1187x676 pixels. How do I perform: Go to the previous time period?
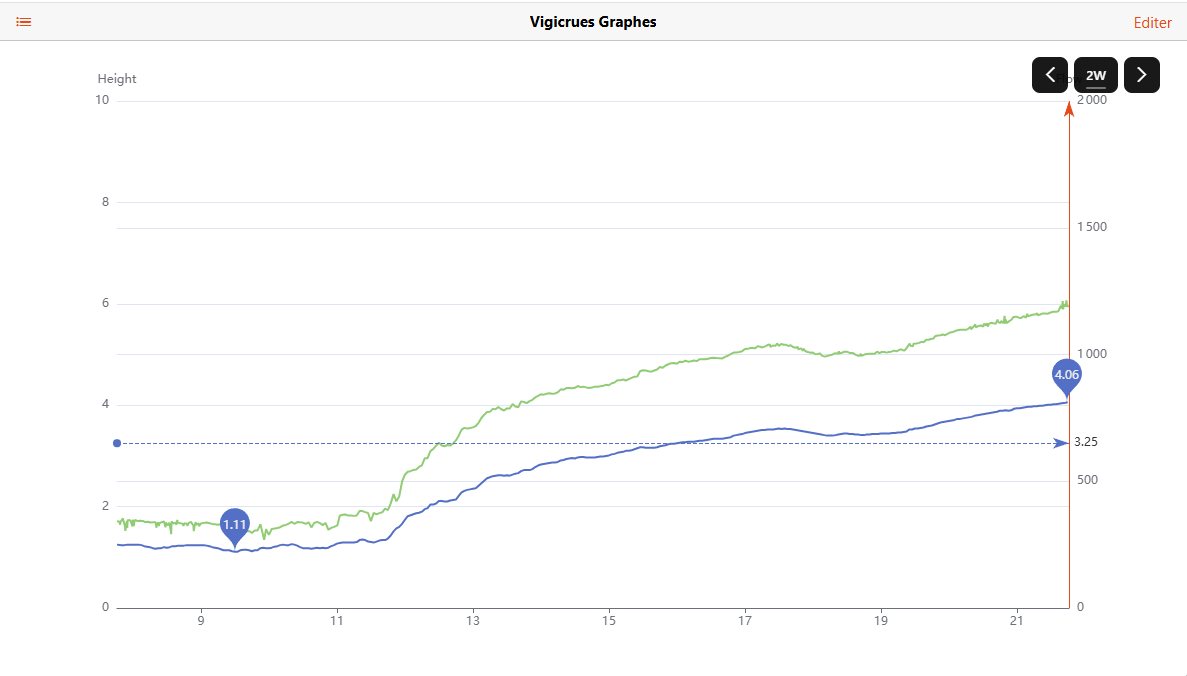[1050, 75]
